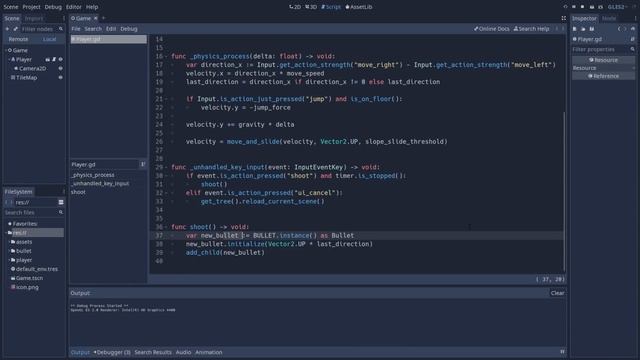Click Filter properties search icon
The height and width of the screenshot is (360, 640).
[x=633, y=49]
